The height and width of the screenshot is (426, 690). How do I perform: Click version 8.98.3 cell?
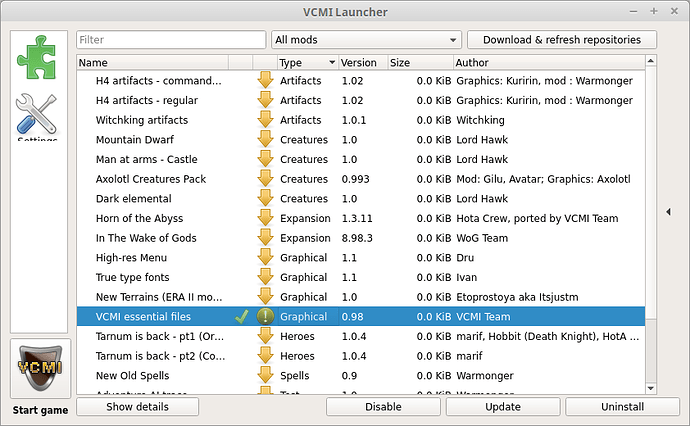(357, 238)
